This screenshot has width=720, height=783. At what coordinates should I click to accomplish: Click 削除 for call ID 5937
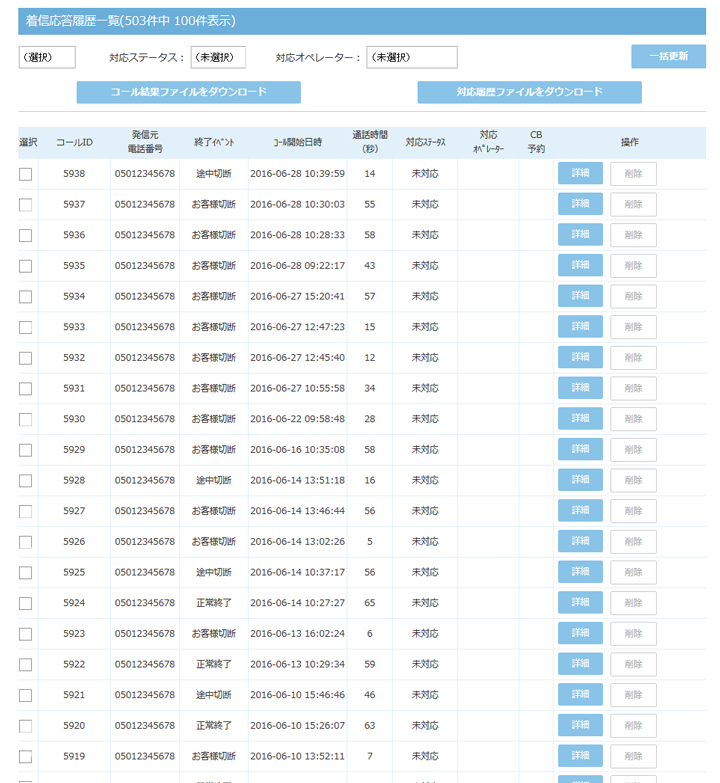click(x=633, y=205)
